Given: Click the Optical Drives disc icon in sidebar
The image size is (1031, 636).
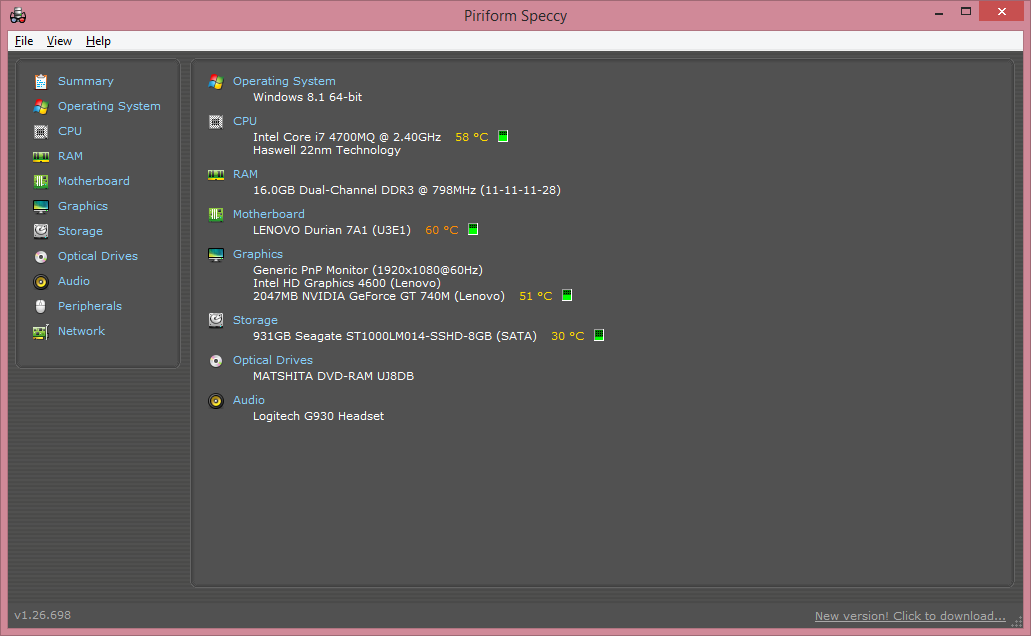Looking at the screenshot, I should point(41,257).
